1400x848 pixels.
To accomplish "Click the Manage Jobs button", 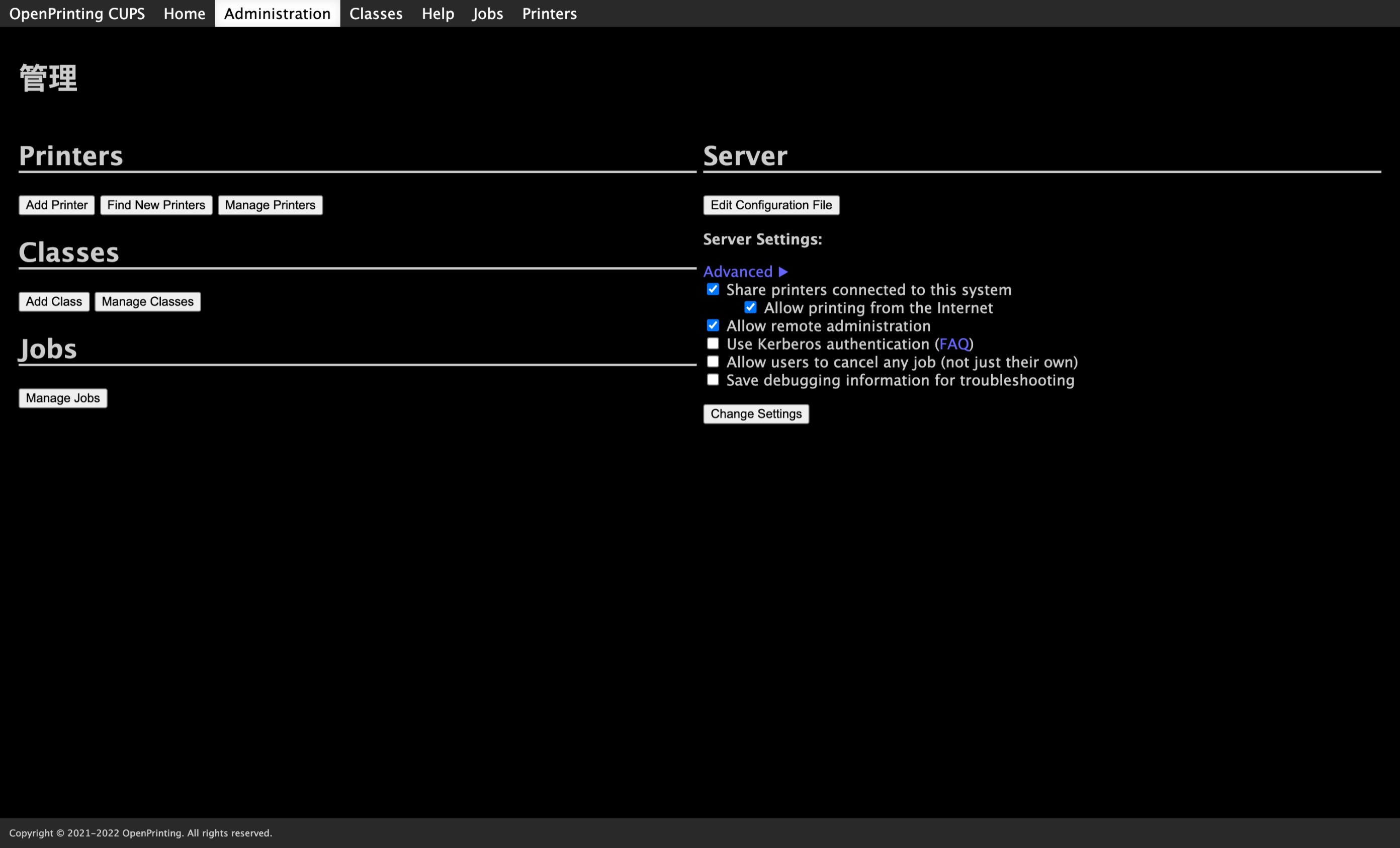I will coord(63,398).
